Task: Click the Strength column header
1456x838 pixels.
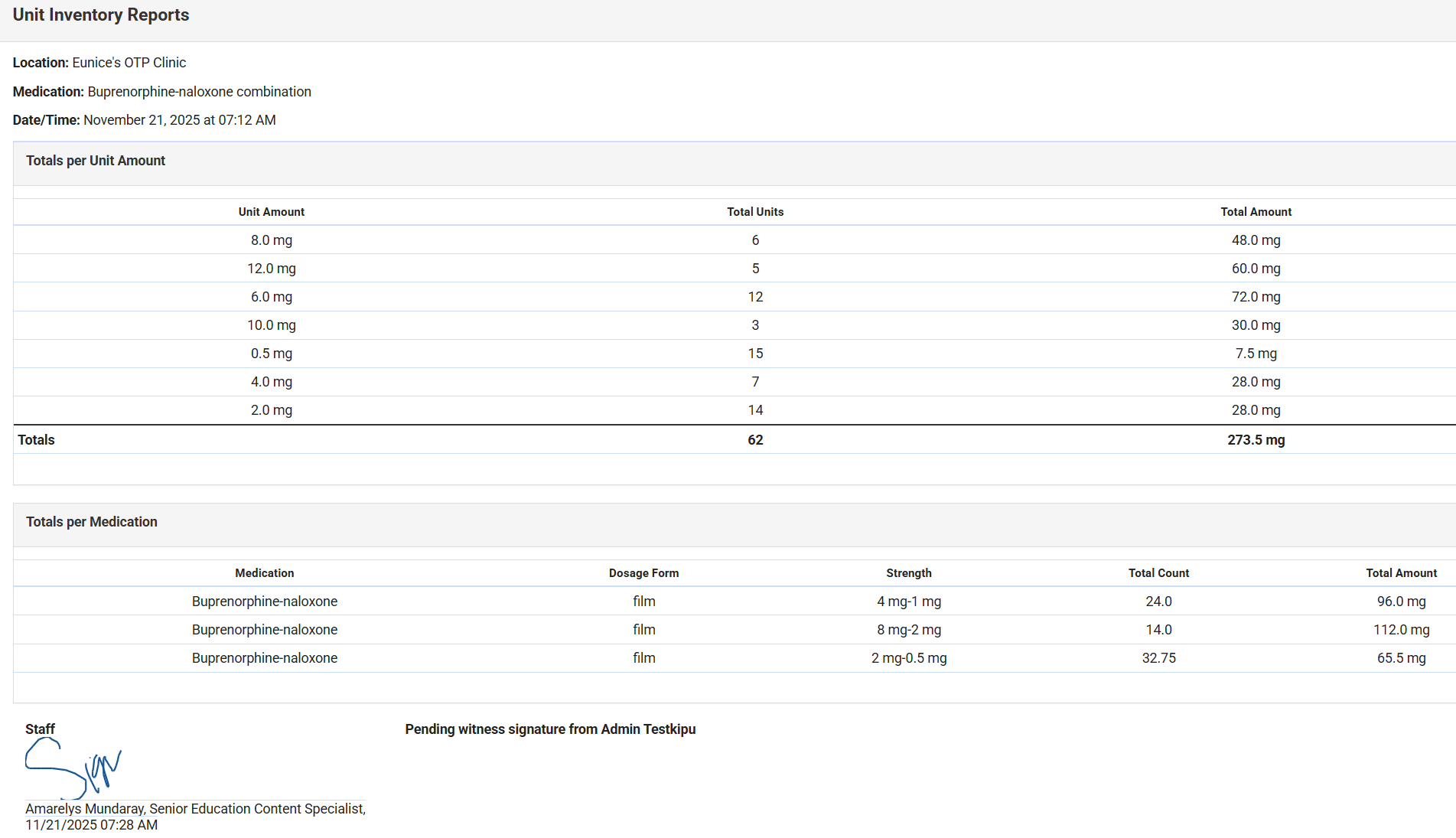Action: click(x=908, y=573)
